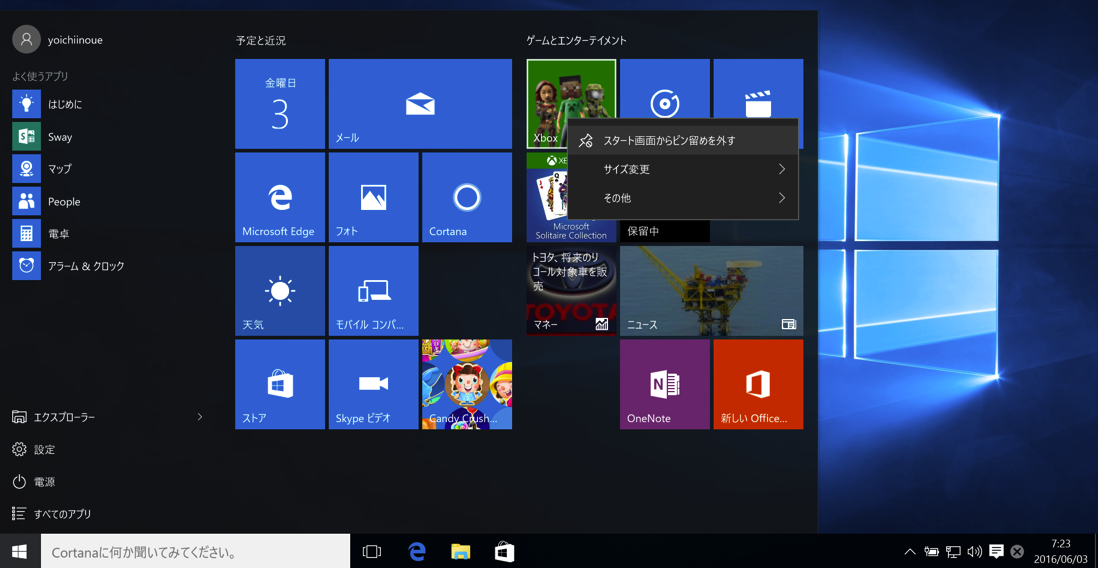Launch Edge from the taskbar

pos(417,552)
